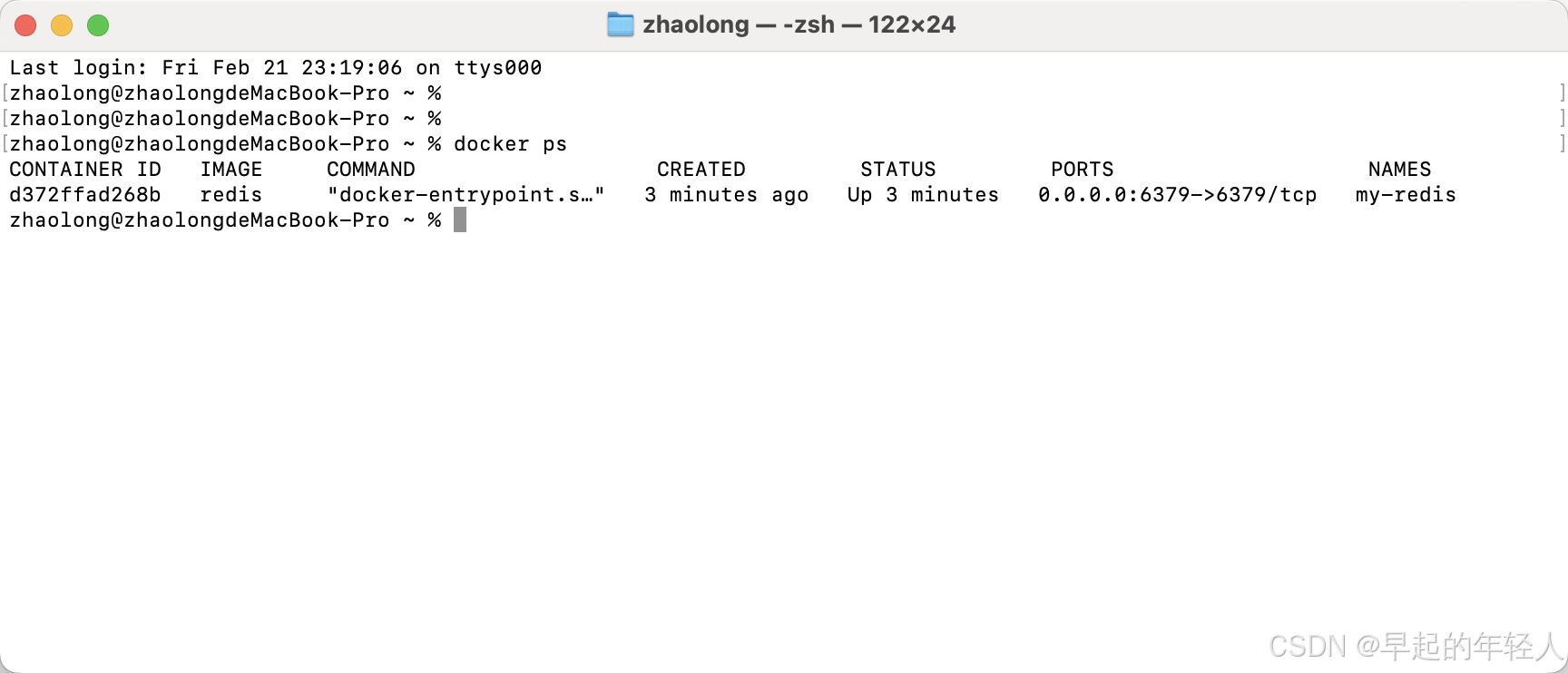Screen dimensions: 1568x673
Task: Click the docker-entrypoint.s… command value
Action: [x=466, y=194]
